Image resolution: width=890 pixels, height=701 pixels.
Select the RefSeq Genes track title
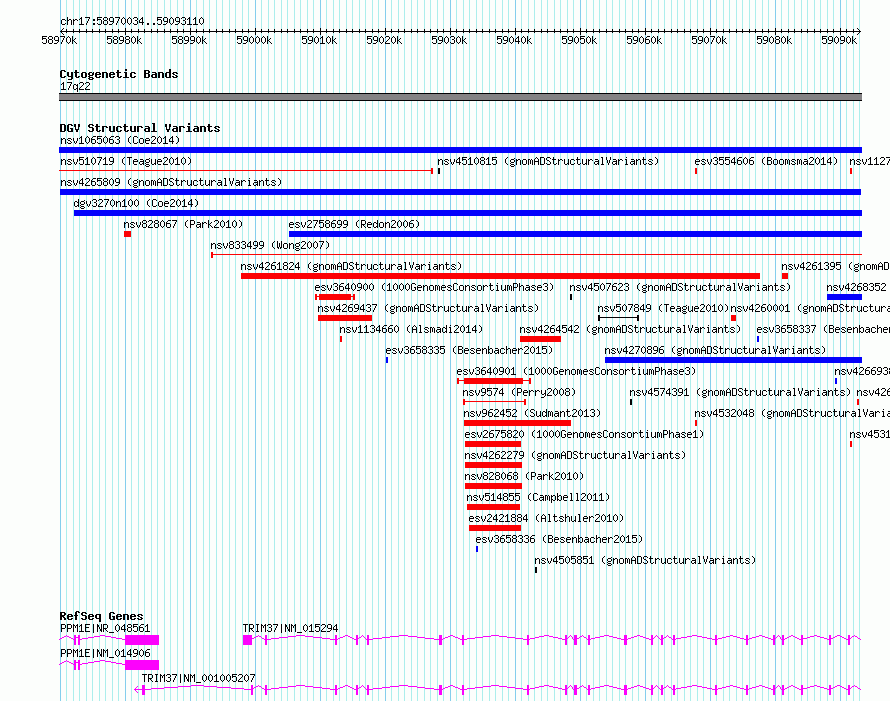click(102, 616)
